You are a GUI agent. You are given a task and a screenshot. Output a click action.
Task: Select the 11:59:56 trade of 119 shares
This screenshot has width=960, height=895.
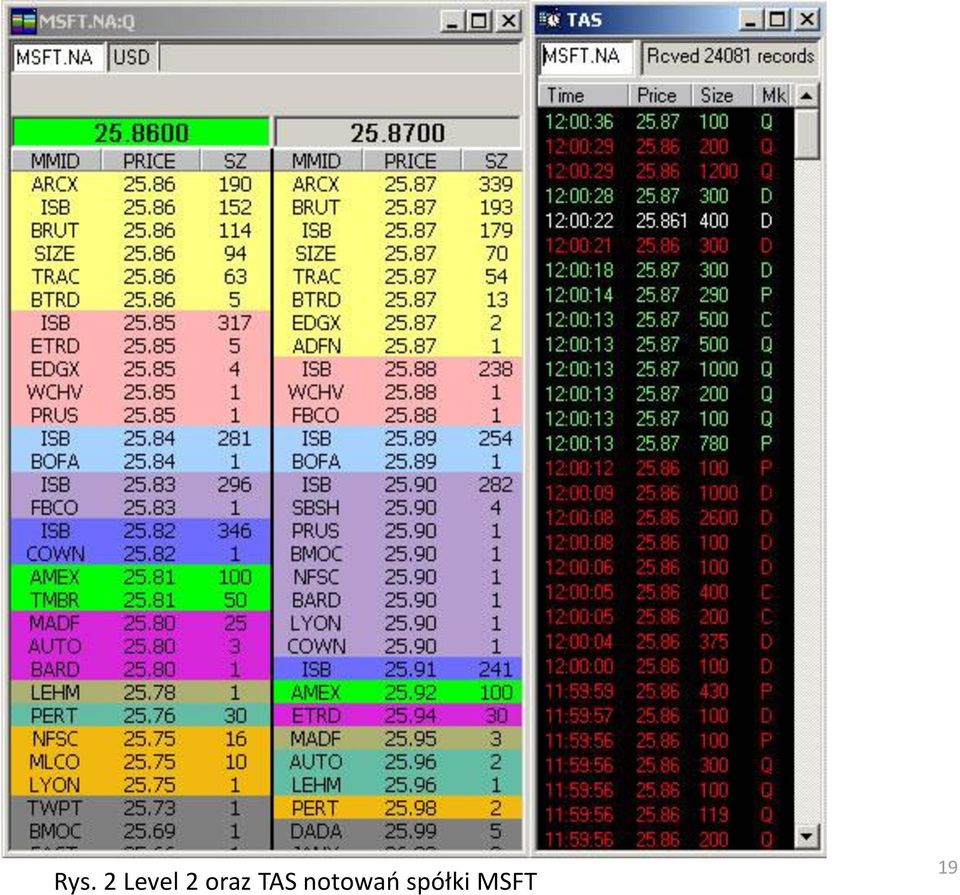tap(666, 815)
